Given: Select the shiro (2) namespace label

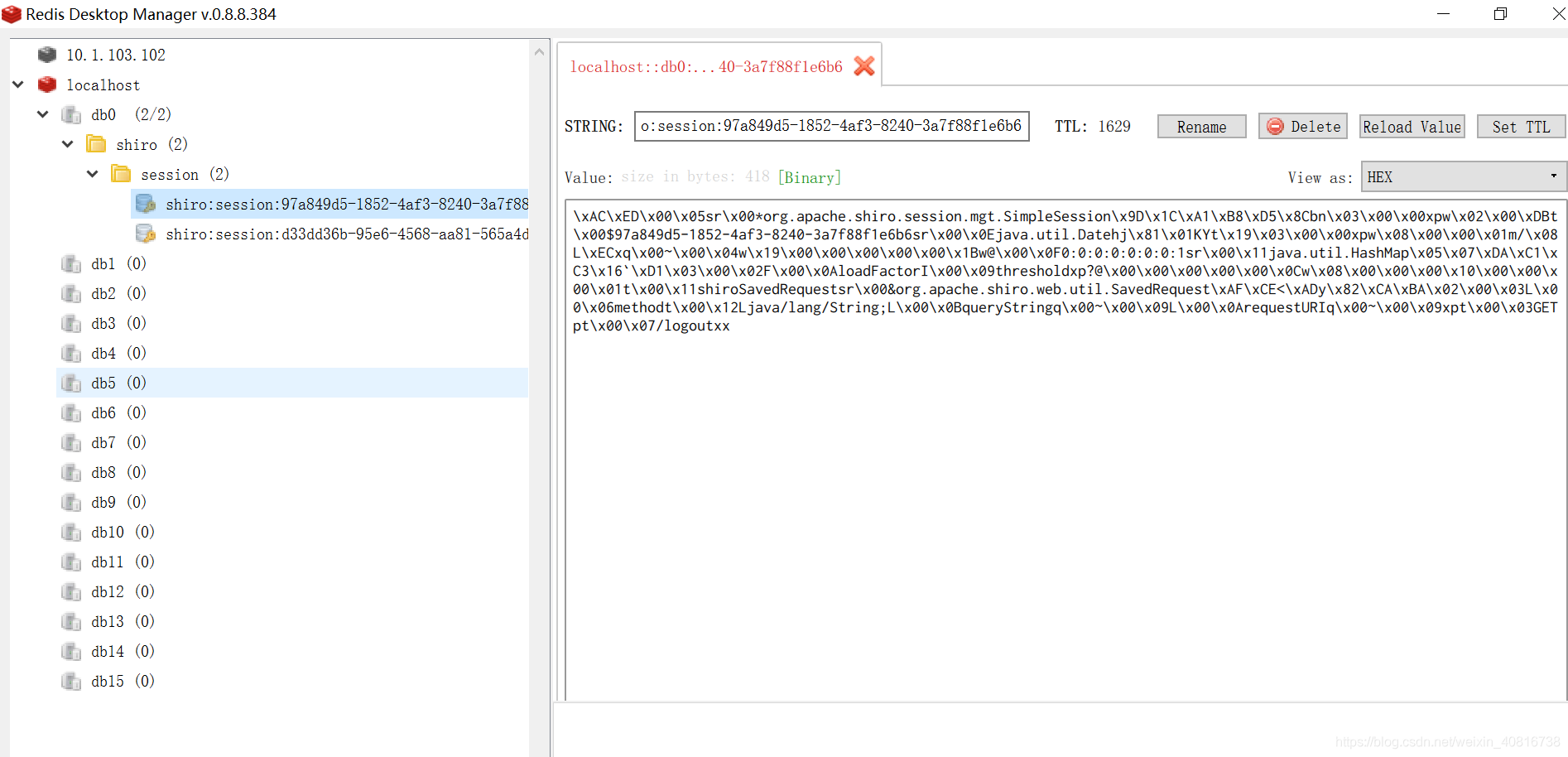Looking at the screenshot, I should pos(152,145).
